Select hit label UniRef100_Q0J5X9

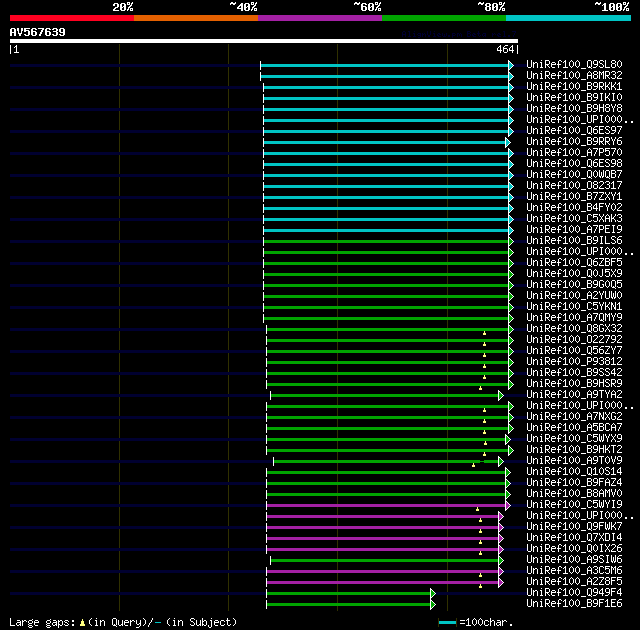tap(574, 273)
